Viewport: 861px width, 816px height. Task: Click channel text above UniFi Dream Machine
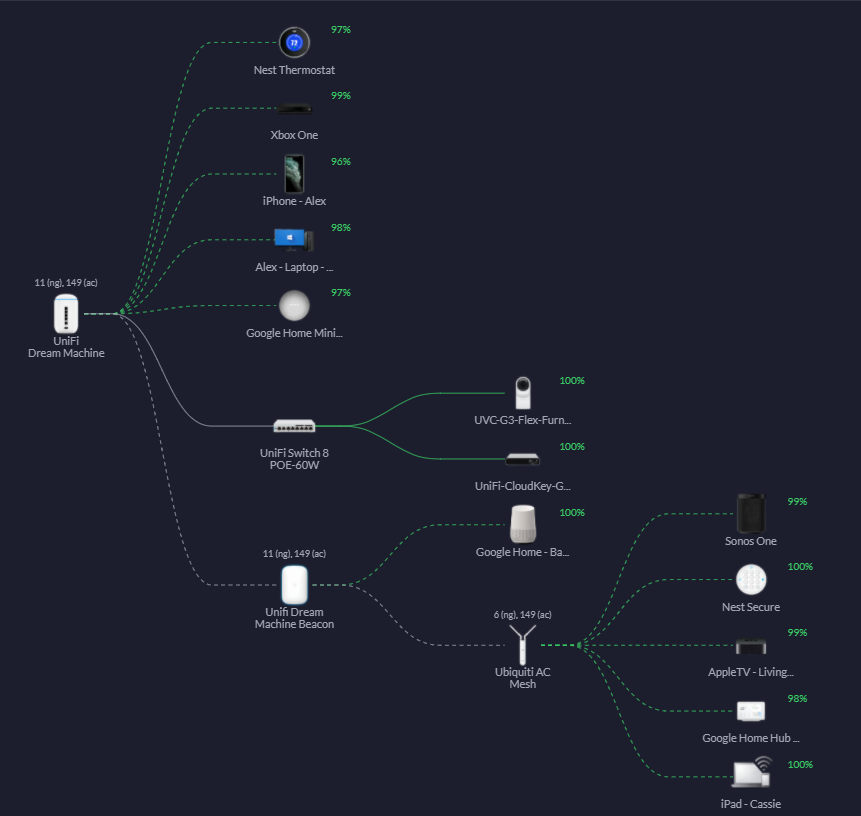click(66, 282)
